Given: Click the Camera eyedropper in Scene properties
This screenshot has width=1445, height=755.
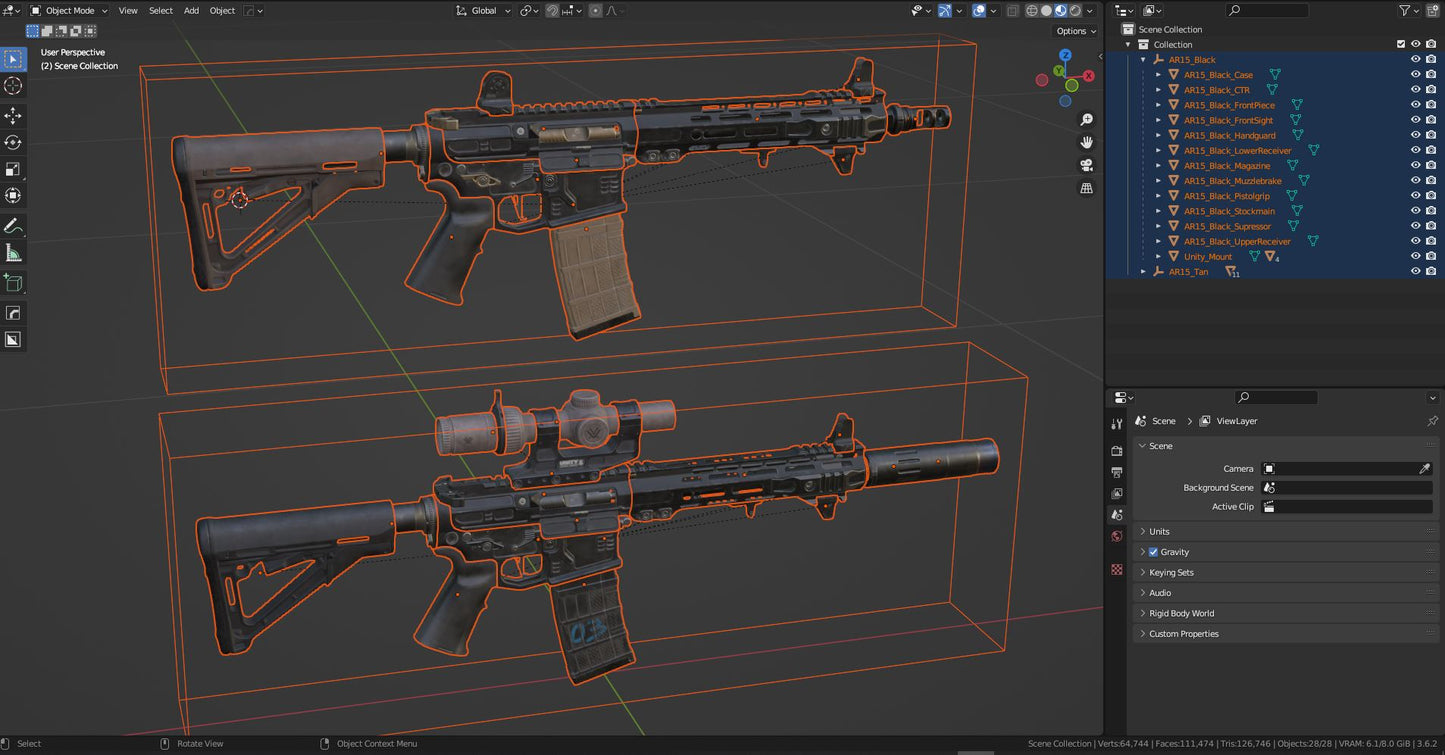Looking at the screenshot, I should pyautogui.click(x=1424, y=468).
